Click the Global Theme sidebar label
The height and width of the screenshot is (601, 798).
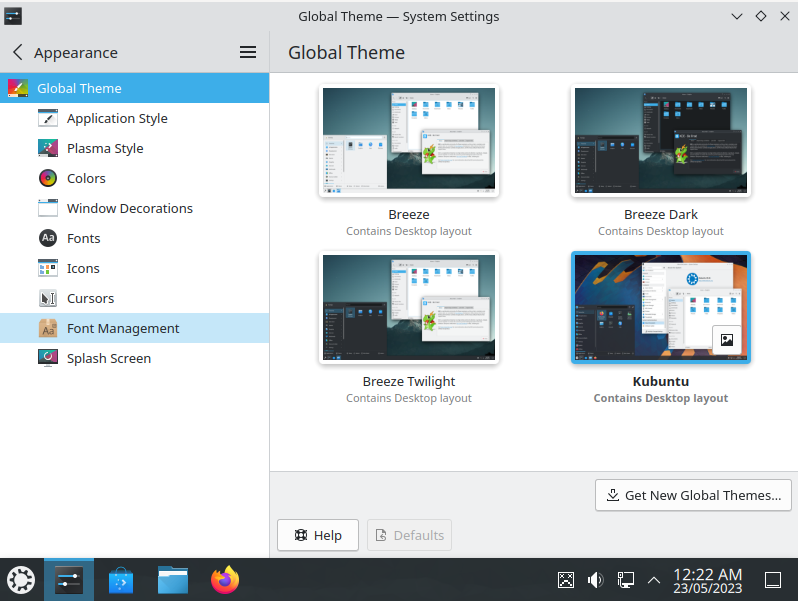(x=79, y=88)
